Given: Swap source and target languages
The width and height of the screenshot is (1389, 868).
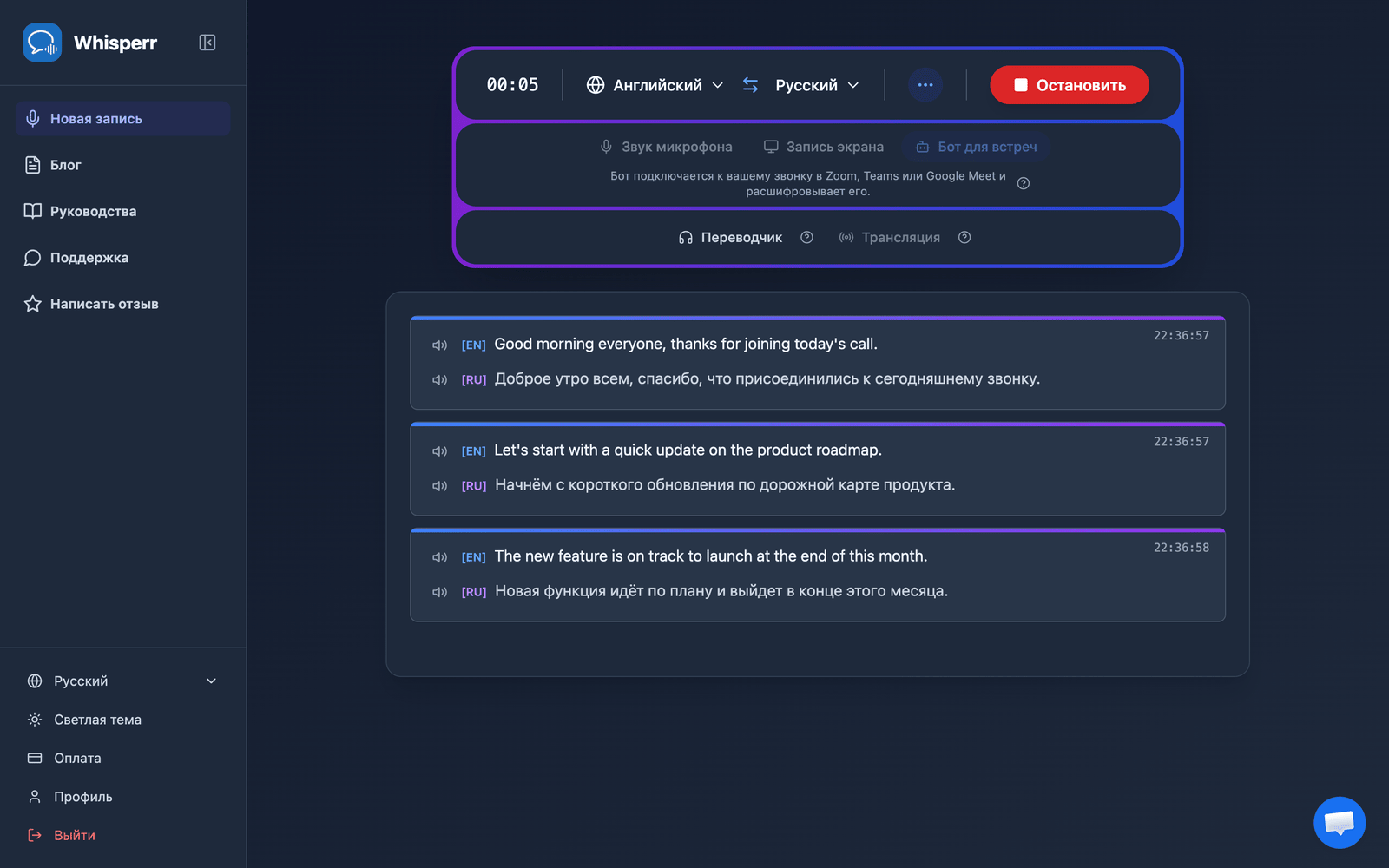Looking at the screenshot, I should tap(751, 85).
